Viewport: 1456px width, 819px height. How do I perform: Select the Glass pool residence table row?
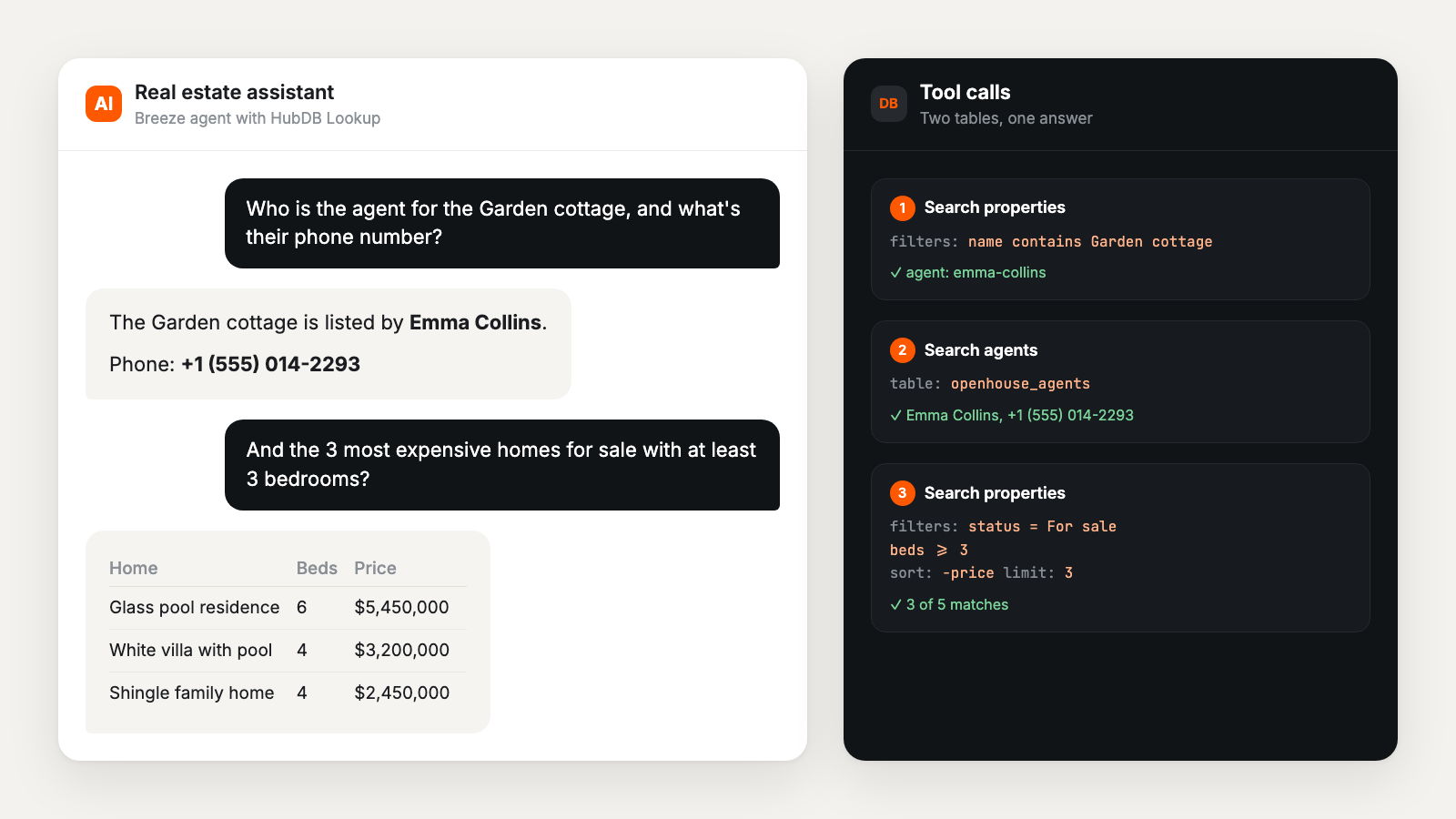click(288, 608)
